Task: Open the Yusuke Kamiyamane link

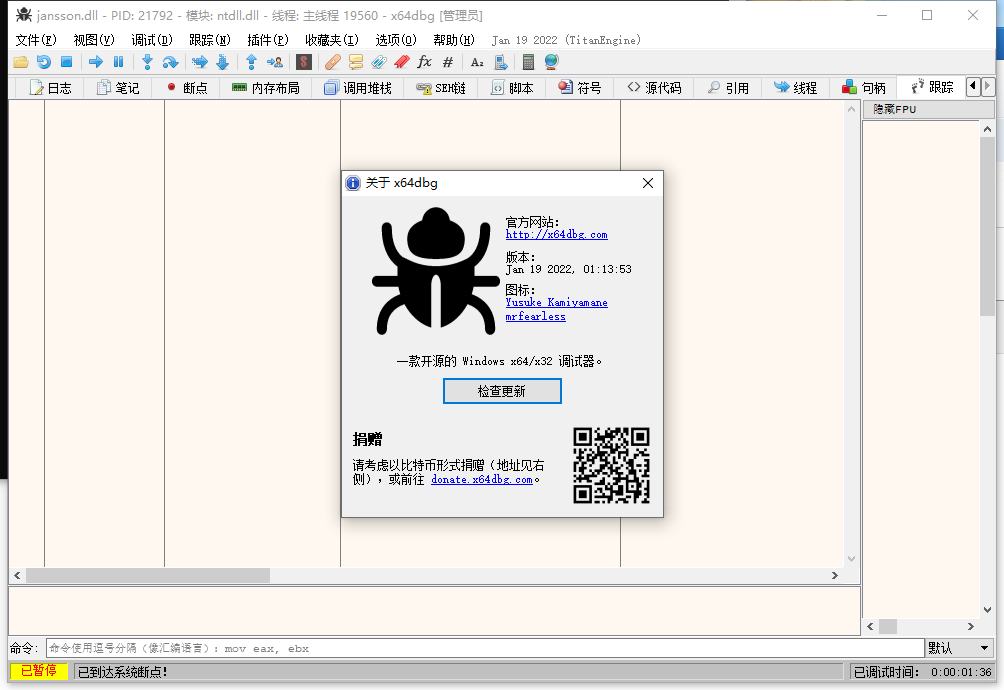Action: tap(556, 302)
